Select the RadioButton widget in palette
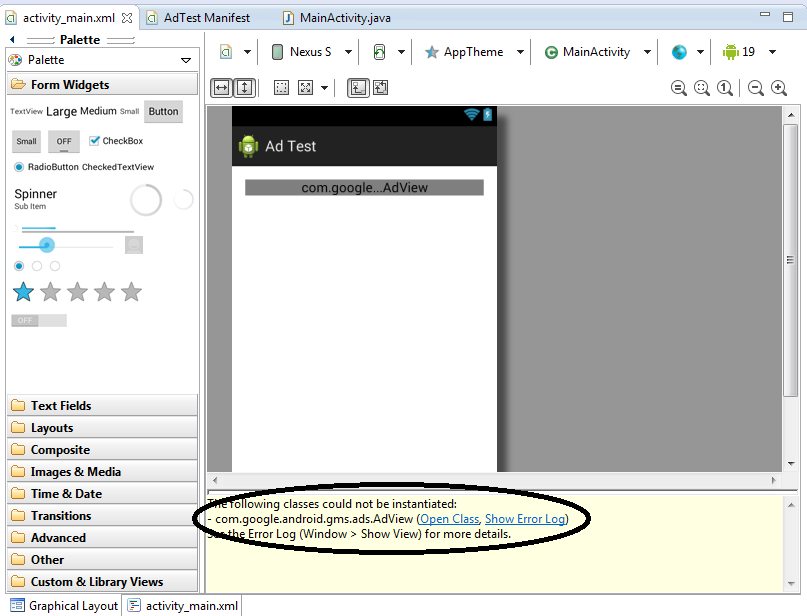807x616 pixels. coord(47,167)
